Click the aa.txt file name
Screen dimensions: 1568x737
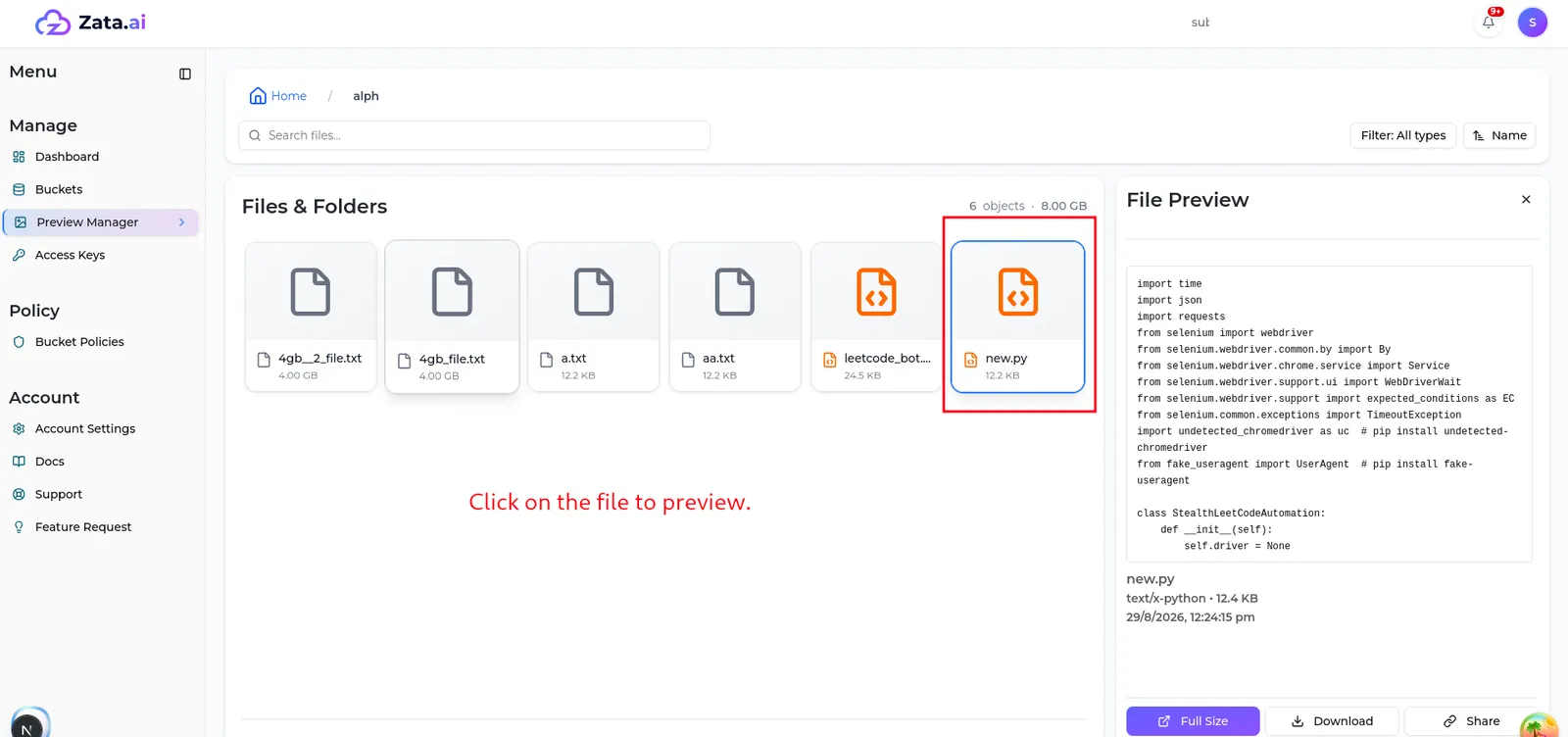tap(718, 359)
